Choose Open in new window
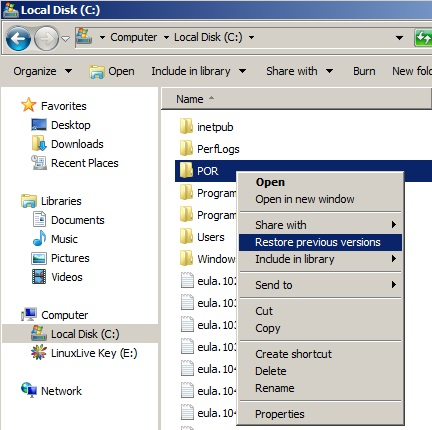 (x=305, y=199)
